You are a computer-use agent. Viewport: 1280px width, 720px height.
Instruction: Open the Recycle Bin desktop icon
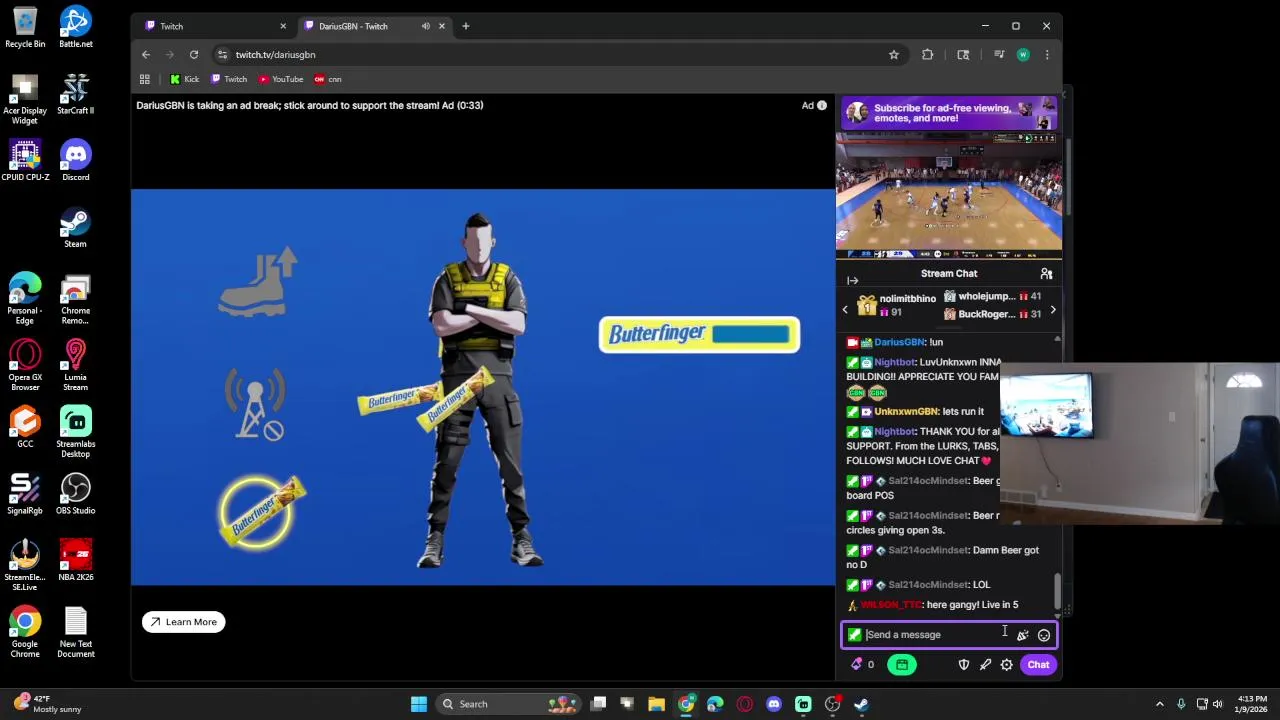pos(25,27)
